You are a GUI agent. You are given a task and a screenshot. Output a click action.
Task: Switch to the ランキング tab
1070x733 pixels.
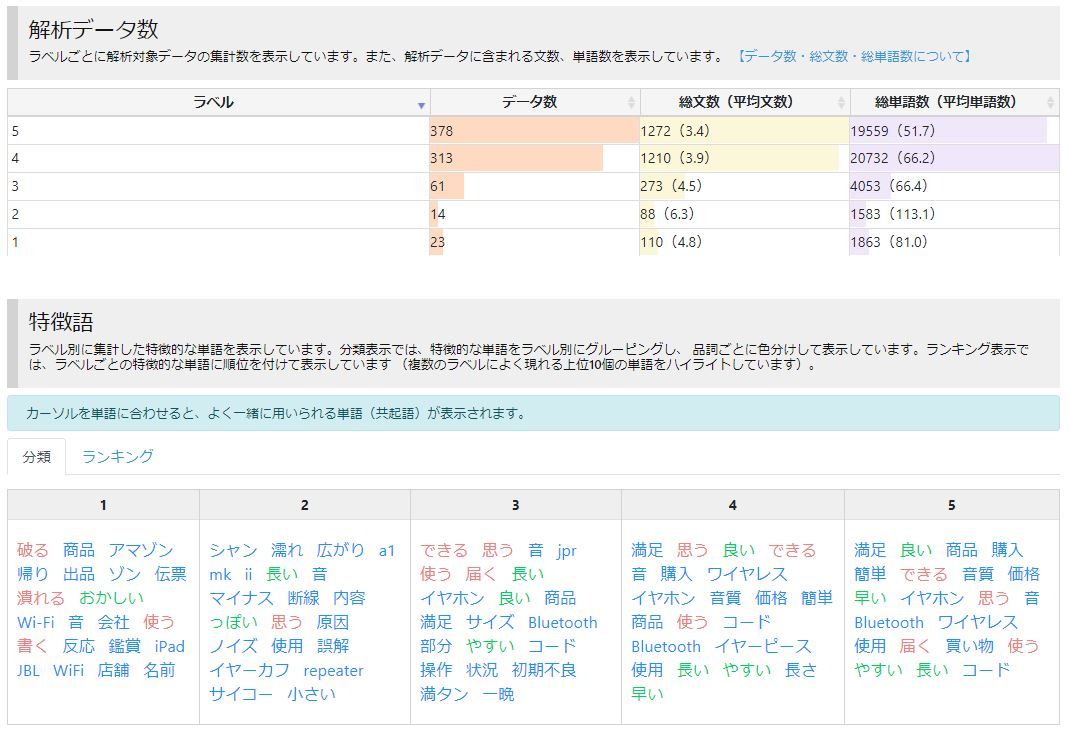118,457
